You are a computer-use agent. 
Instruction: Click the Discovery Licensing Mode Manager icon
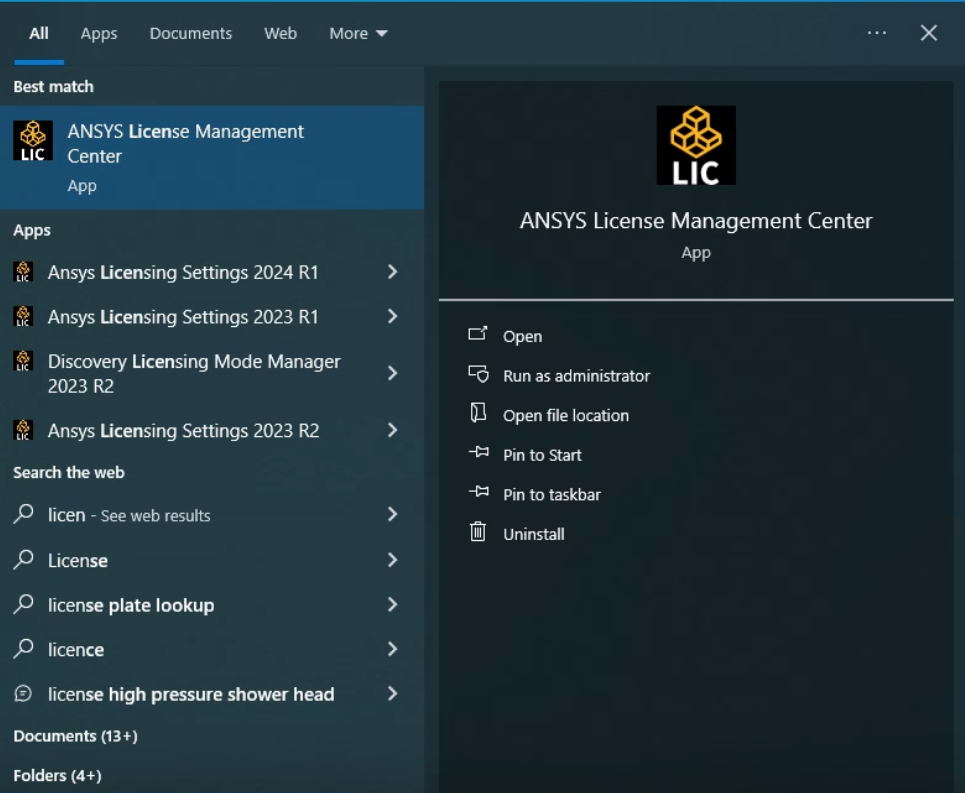[x=23, y=361]
